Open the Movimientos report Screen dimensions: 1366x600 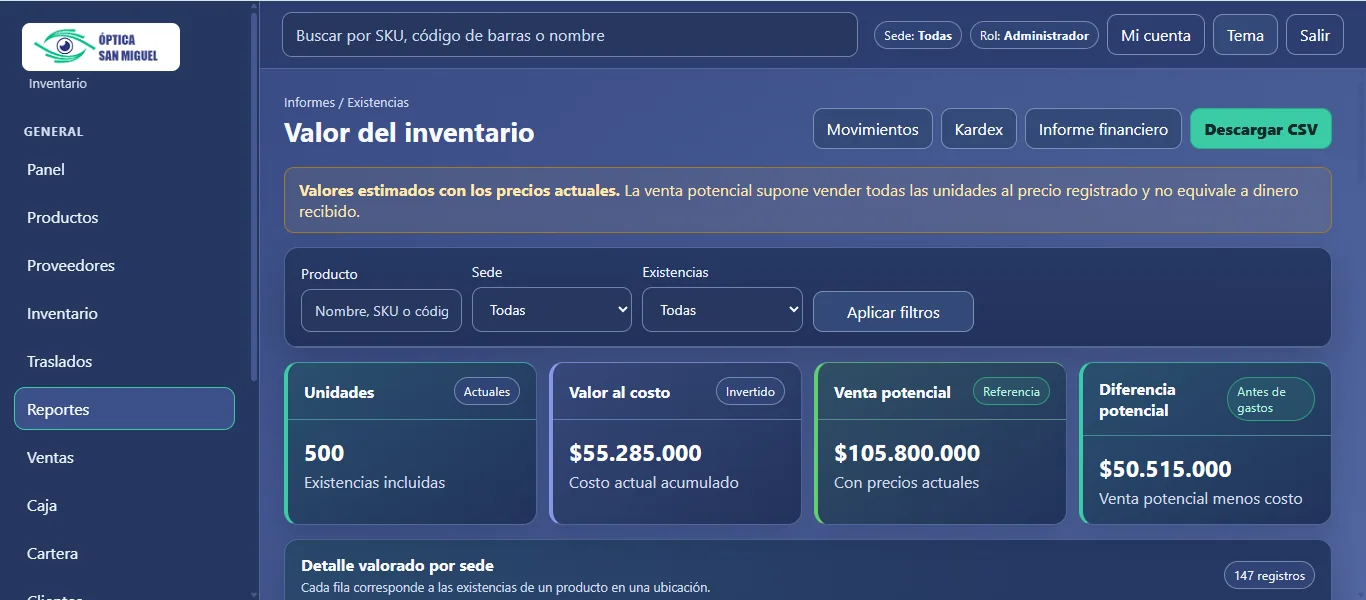[x=873, y=129]
